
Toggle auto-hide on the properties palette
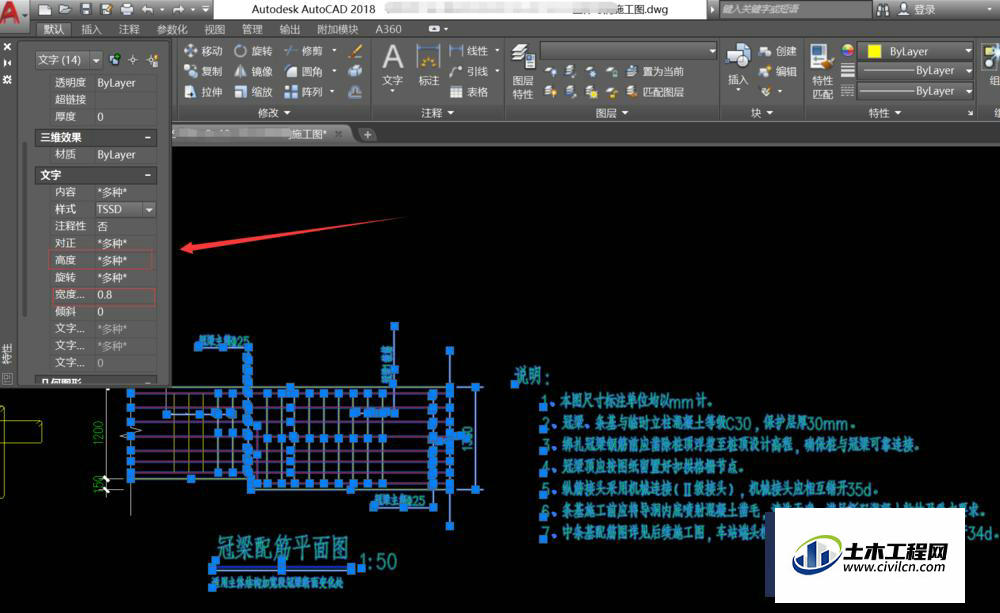pos(7,63)
